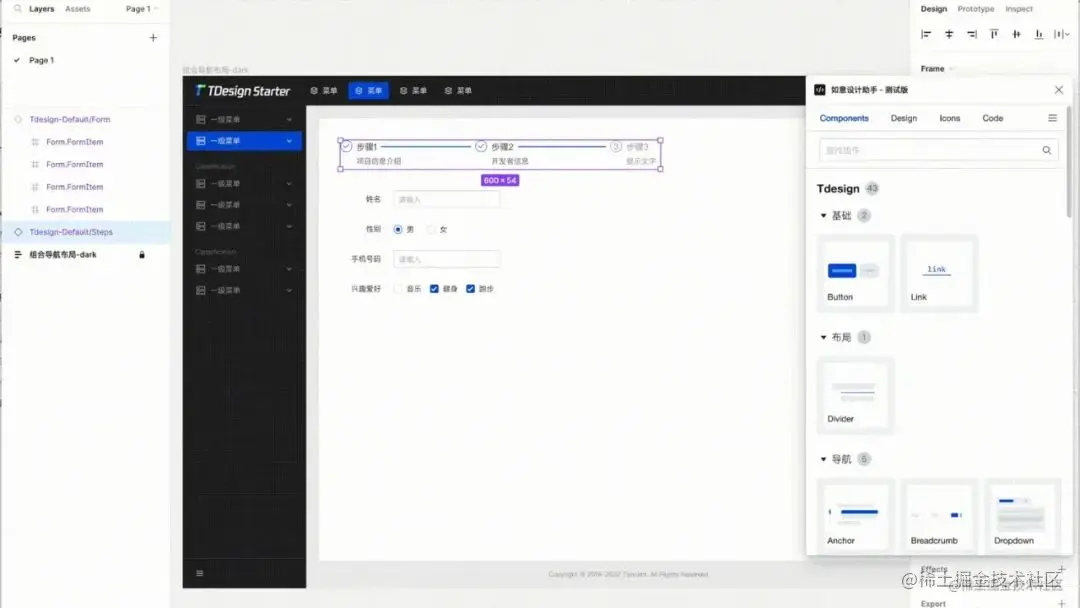Image resolution: width=1080 pixels, height=608 pixels.
Task: Click the plugin panel vertical scrollbar
Action: point(1069,162)
